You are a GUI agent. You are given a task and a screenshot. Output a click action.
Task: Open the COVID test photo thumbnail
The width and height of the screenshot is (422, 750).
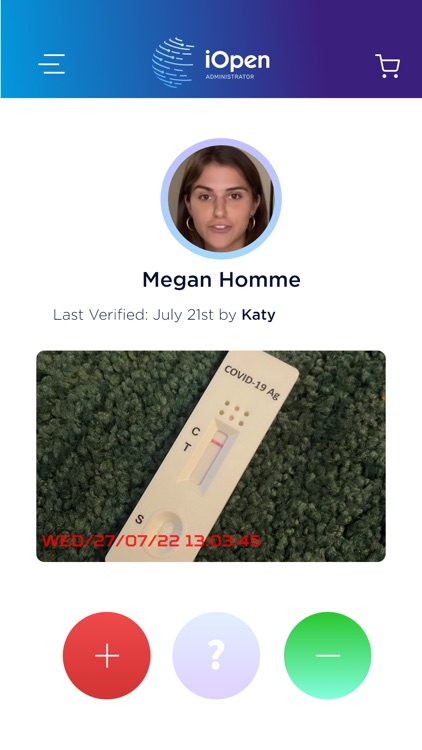pos(211,456)
